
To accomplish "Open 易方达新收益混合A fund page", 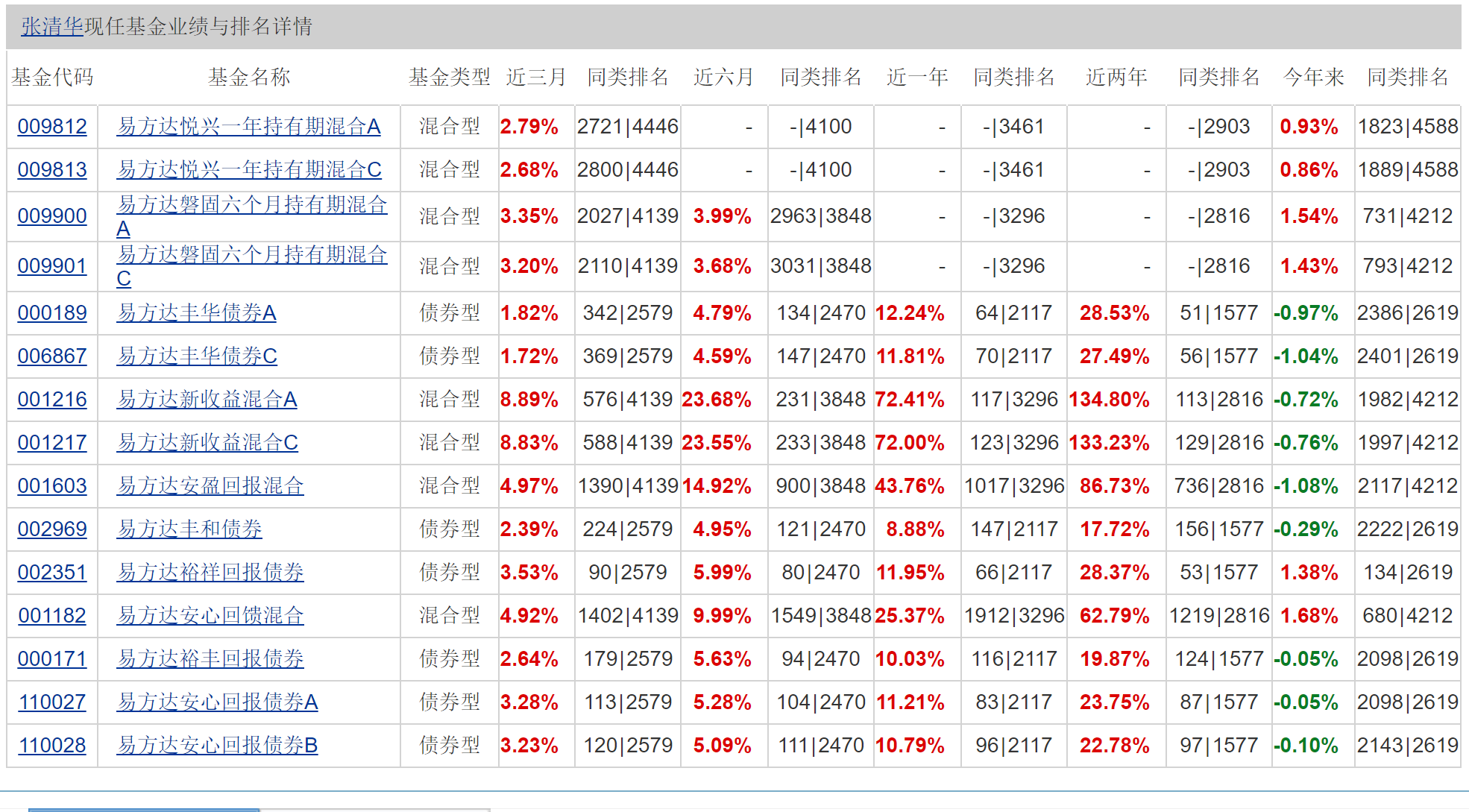I will [x=207, y=400].
